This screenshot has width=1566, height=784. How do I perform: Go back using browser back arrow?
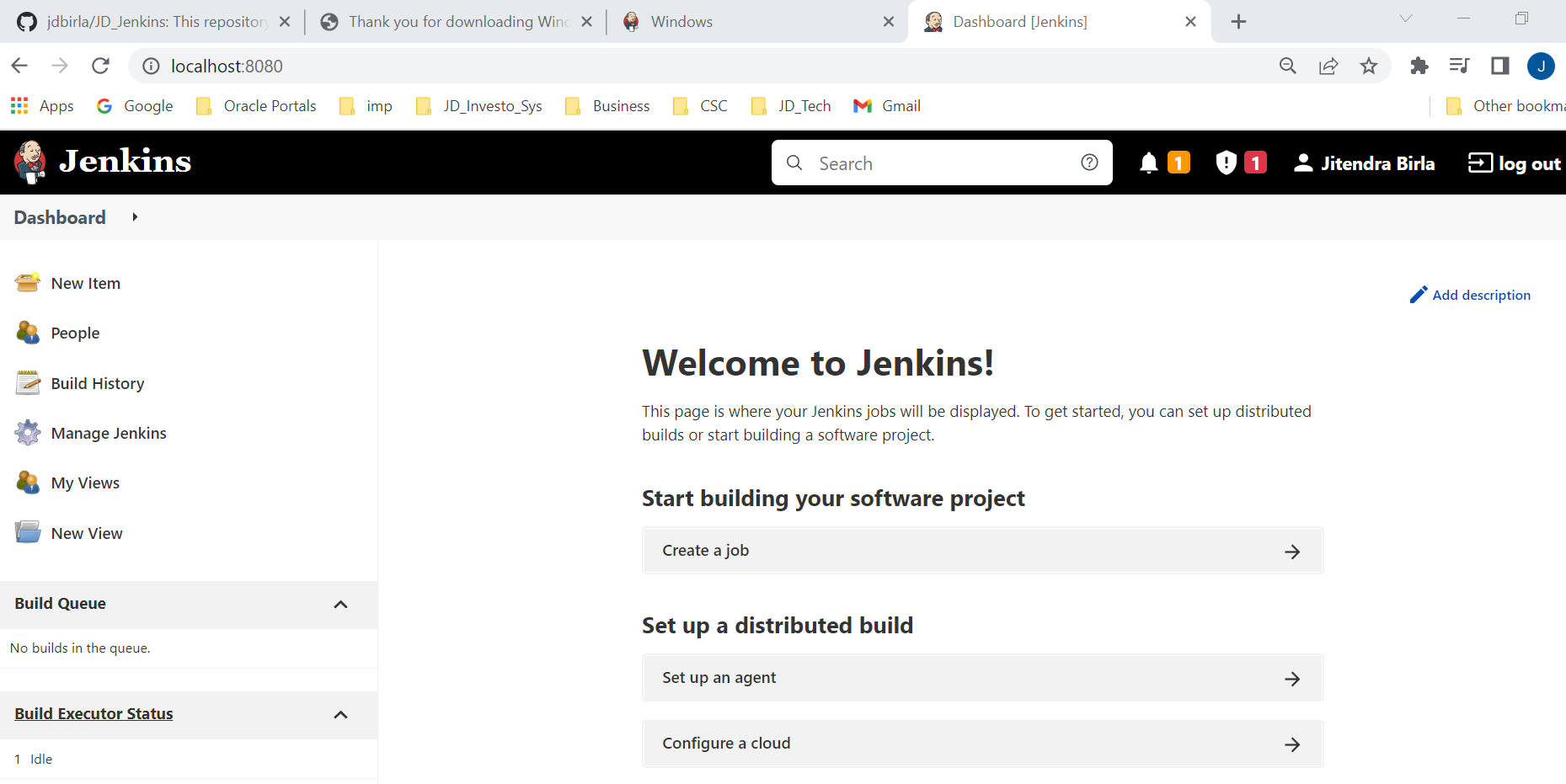[19, 66]
